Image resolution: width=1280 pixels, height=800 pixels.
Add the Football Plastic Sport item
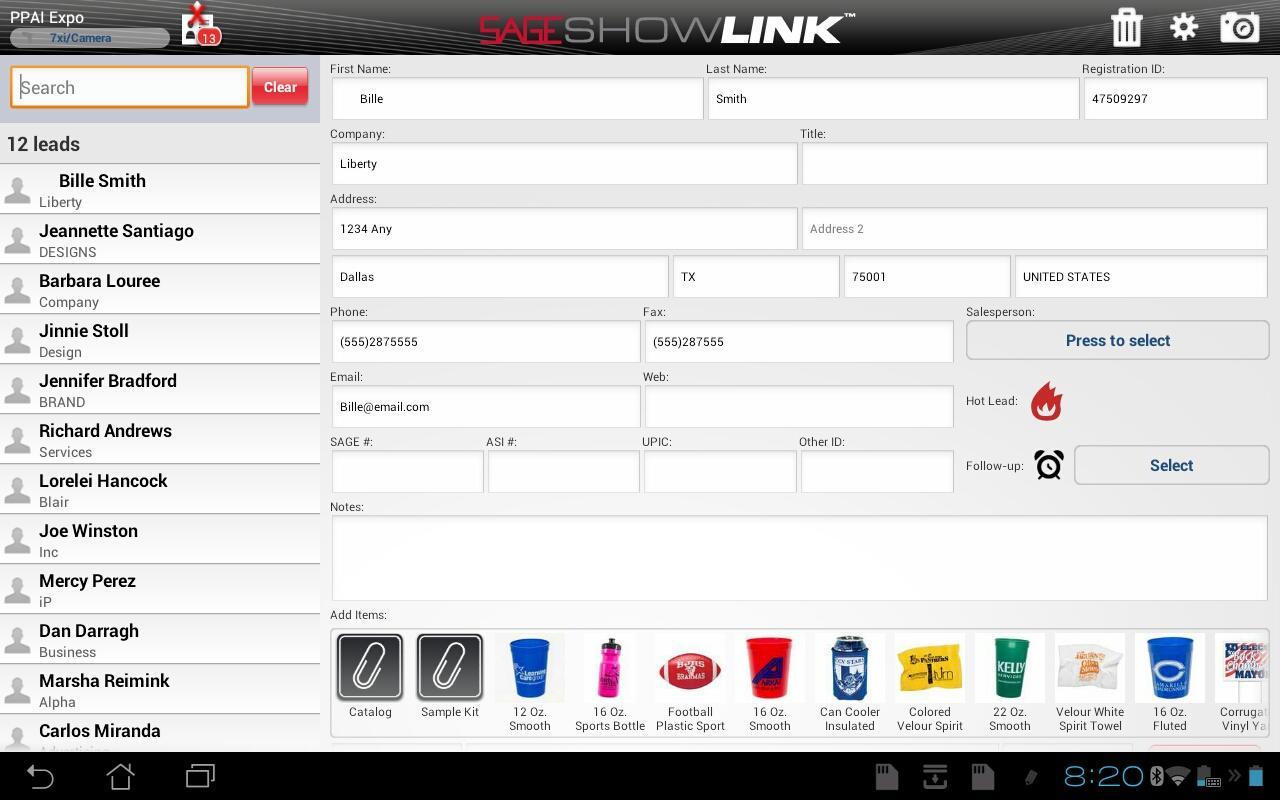690,682
